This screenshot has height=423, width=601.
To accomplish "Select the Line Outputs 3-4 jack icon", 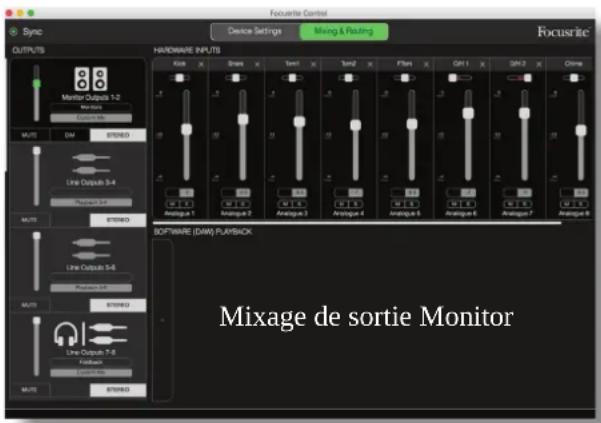I will (x=91, y=164).
